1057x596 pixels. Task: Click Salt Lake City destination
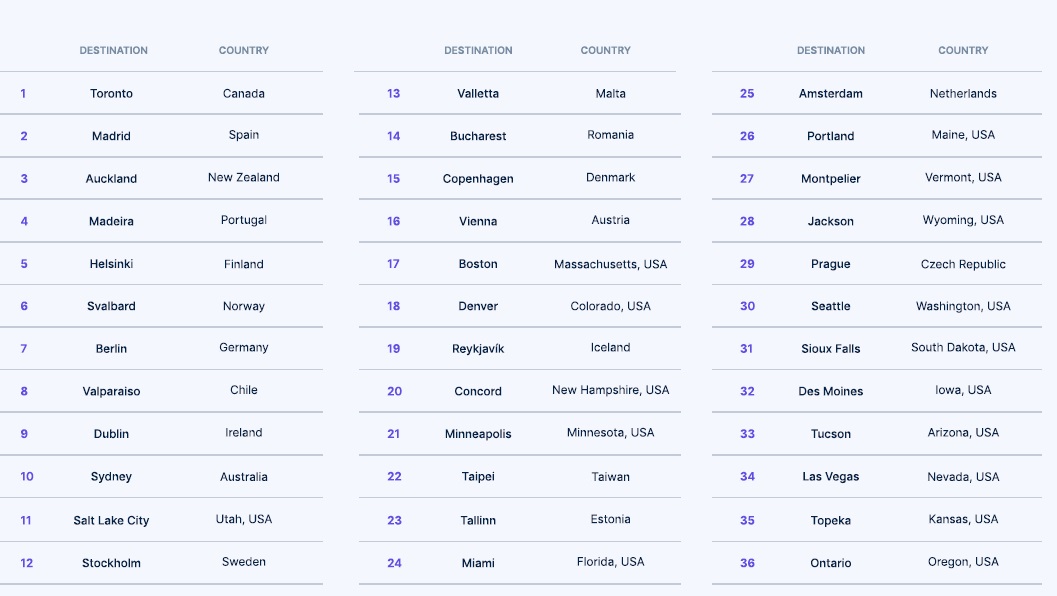(111, 520)
